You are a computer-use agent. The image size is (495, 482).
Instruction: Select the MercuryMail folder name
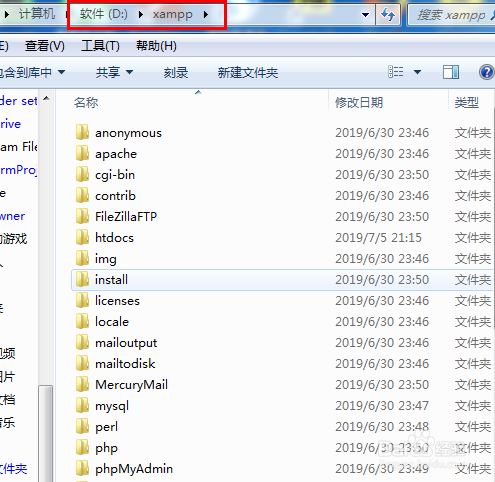(131, 385)
